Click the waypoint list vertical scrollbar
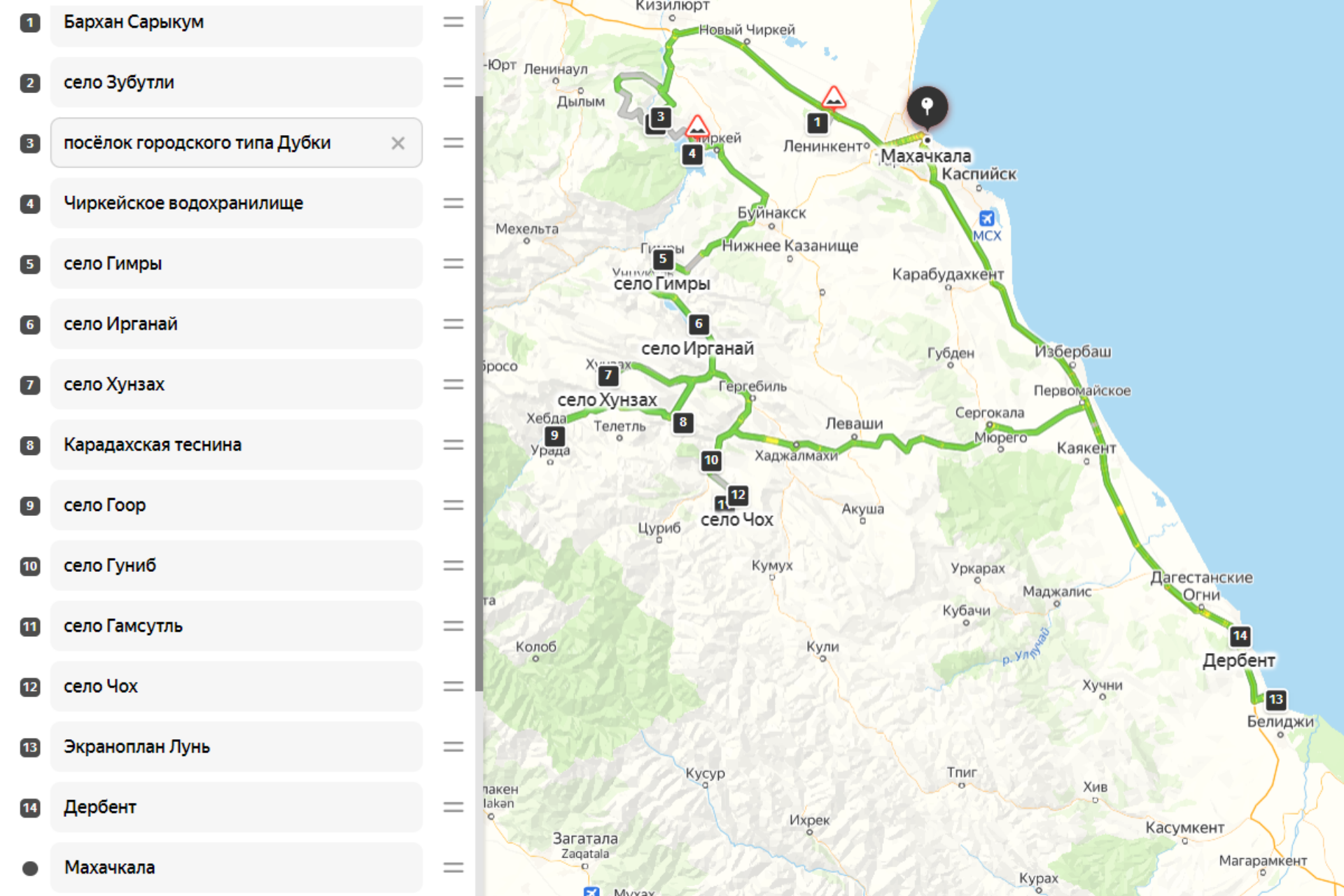The image size is (1344, 896). pos(479,392)
